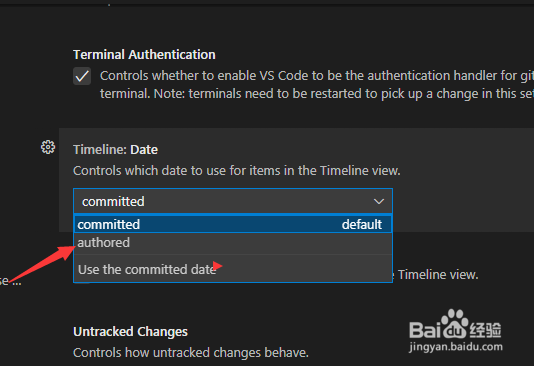Click the large red arrow pointing at authored
This screenshot has width=534, height=366.
point(42,264)
